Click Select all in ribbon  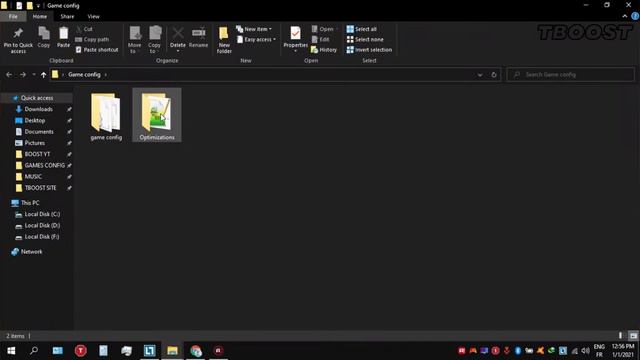click(362, 29)
